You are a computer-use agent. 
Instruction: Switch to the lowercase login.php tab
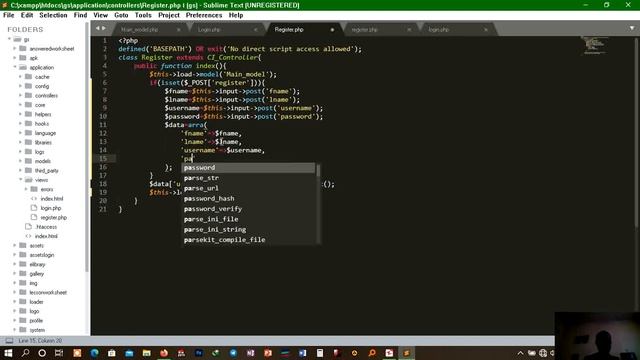point(439,30)
